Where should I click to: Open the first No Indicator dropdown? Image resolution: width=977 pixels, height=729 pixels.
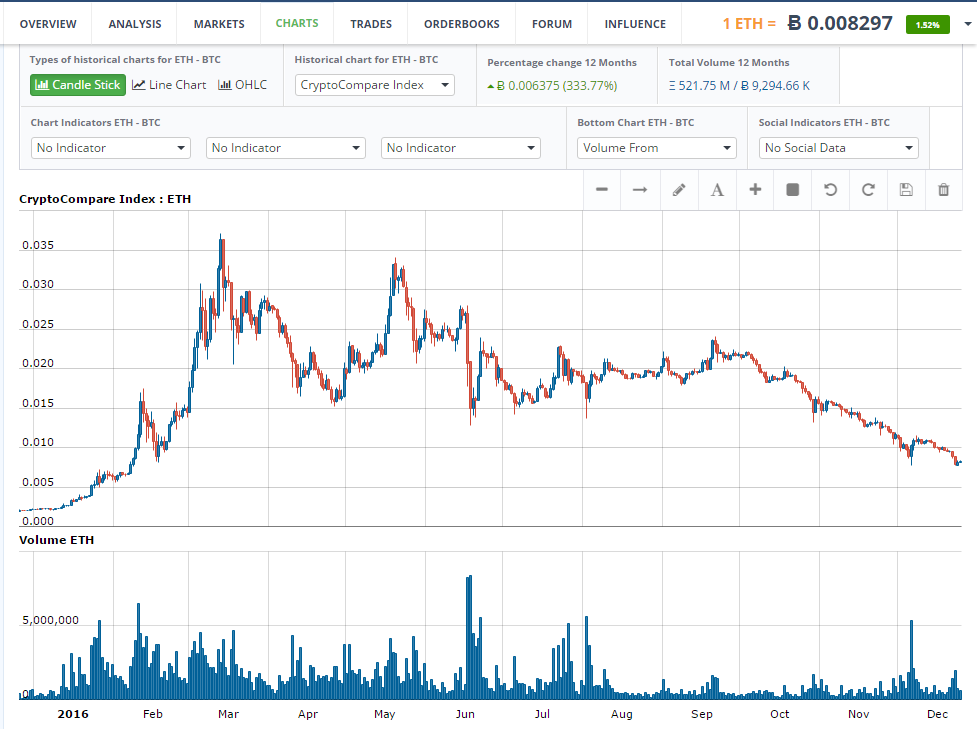coord(110,148)
